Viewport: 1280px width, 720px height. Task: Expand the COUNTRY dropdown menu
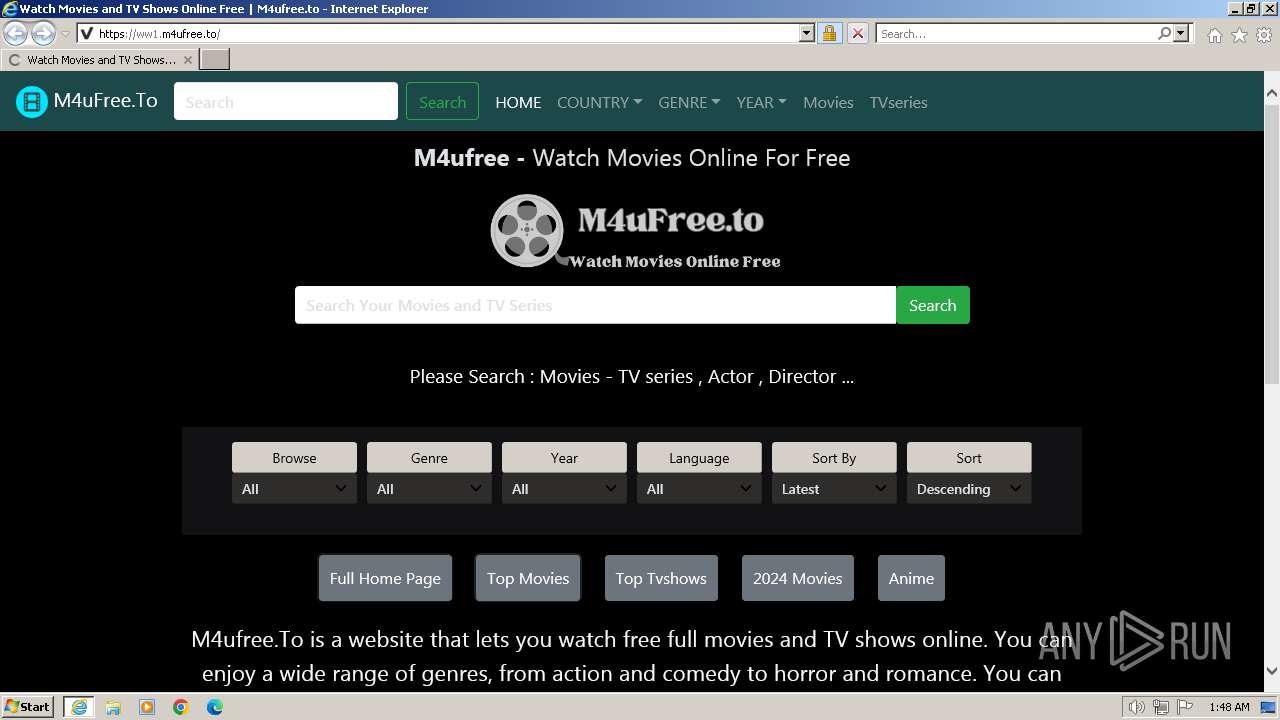click(599, 102)
